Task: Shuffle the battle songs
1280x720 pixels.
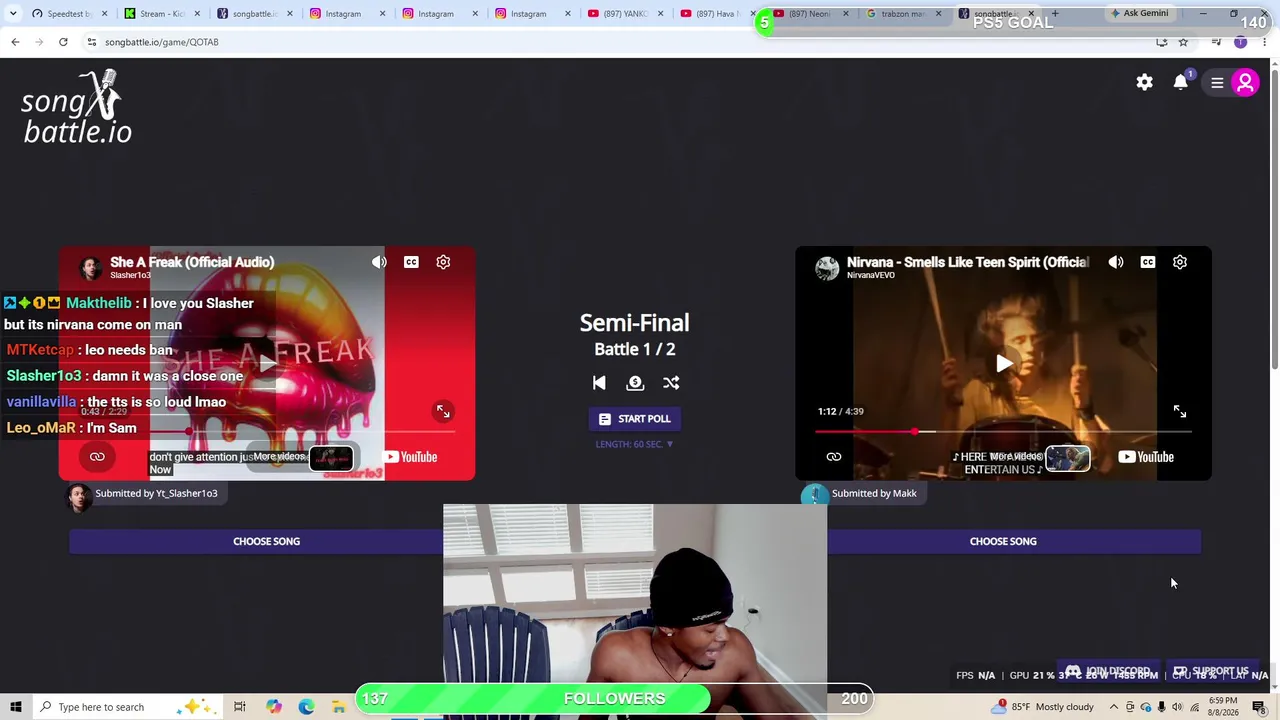Action: point(671,383)
